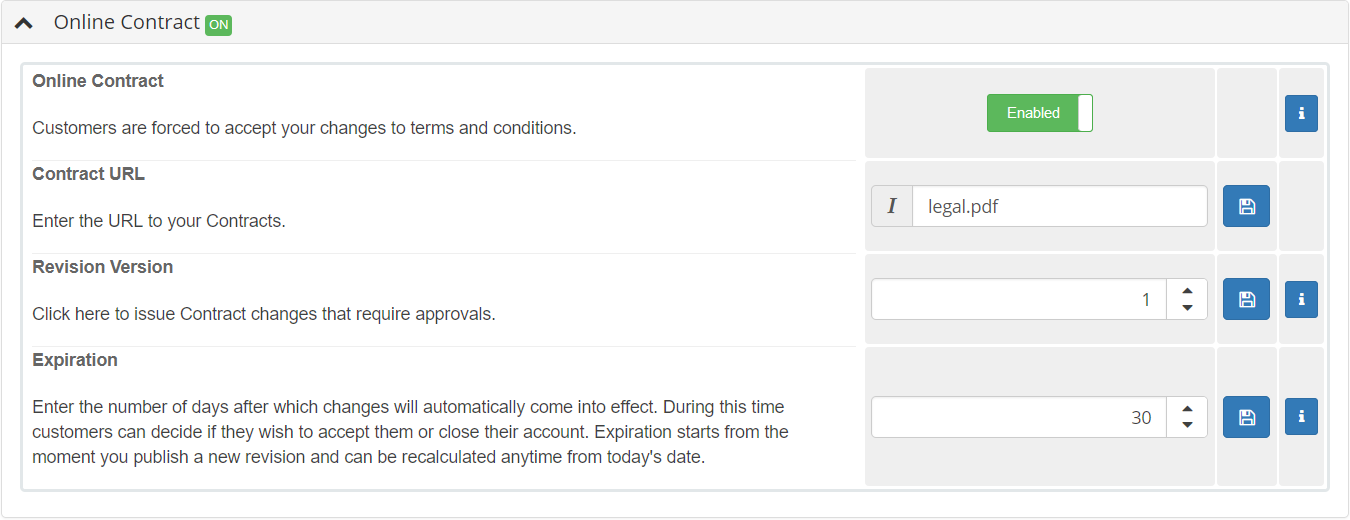Click the Expiration number field showing 30
The height and width of the screenshot is (520, 1350).
point(1019,417)
